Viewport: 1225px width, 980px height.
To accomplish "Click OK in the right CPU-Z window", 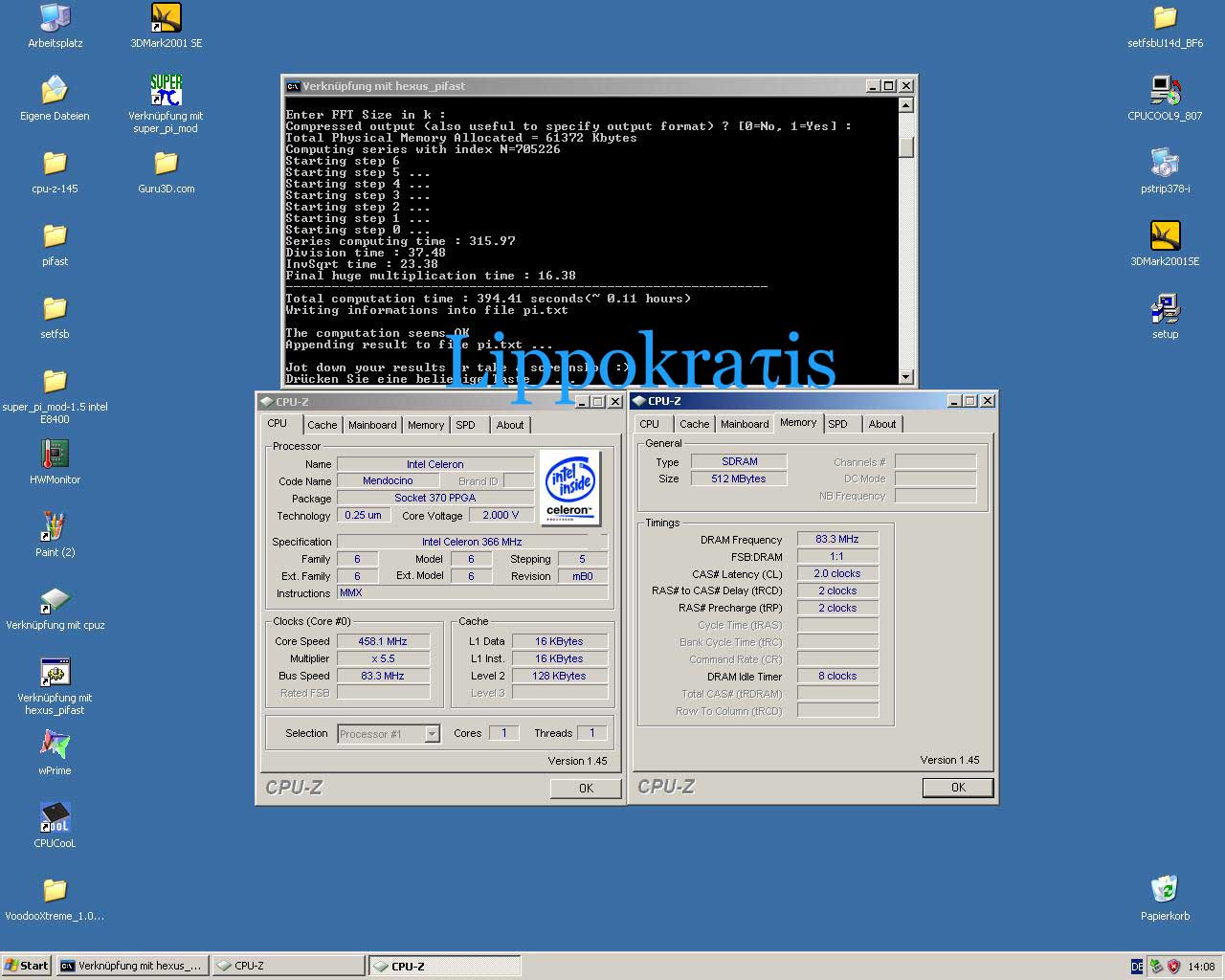I will [x=958, y=788].
